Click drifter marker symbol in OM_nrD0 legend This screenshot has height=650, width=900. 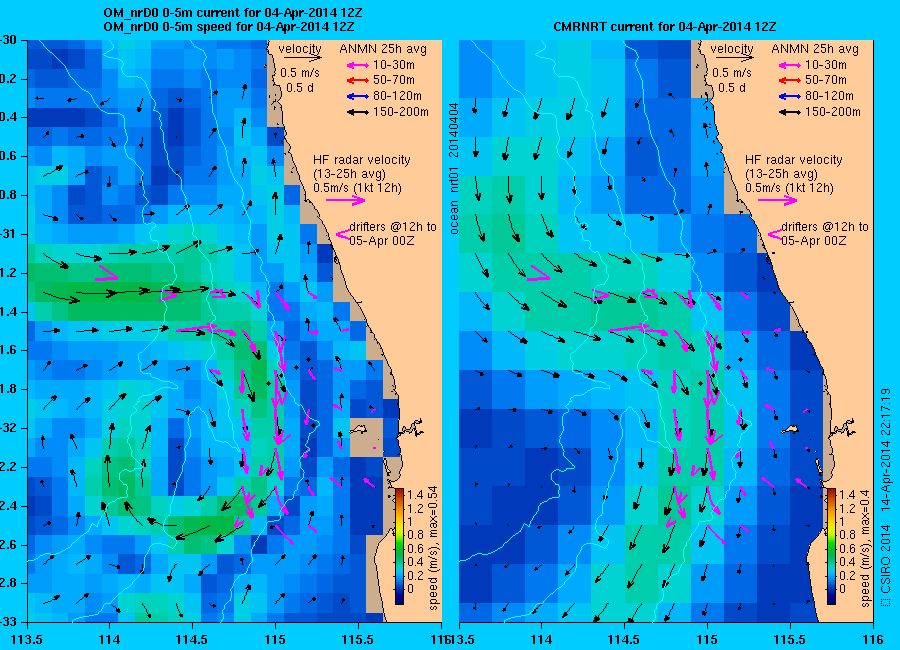(x=343, y=234)
